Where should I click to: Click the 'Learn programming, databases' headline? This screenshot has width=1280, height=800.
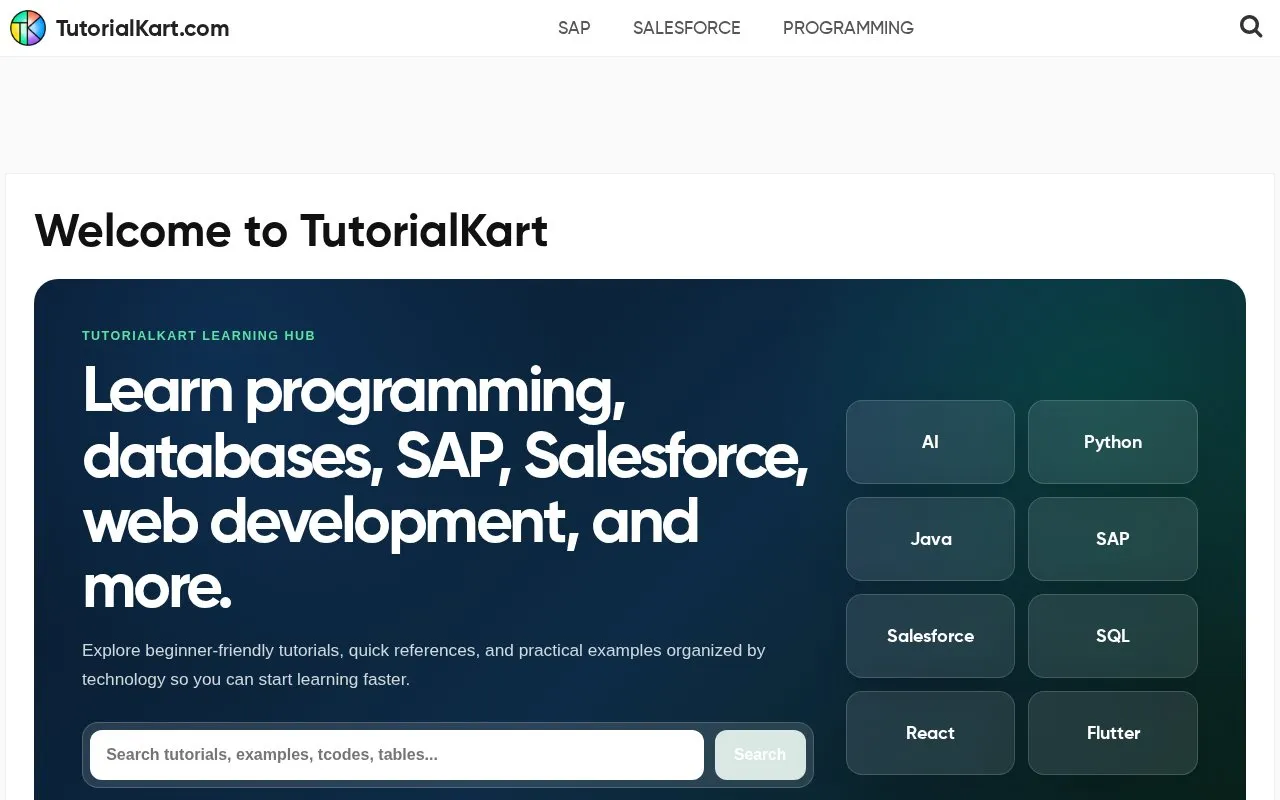pyautogui.click(x=445, y=488)
